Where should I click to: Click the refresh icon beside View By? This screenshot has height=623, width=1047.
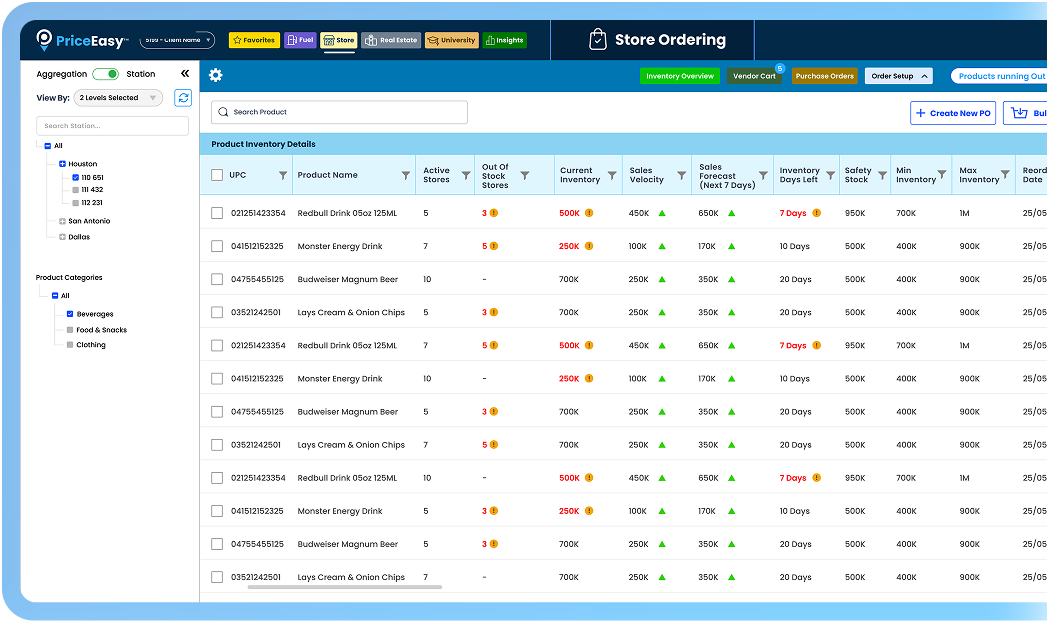coord(182,98)
